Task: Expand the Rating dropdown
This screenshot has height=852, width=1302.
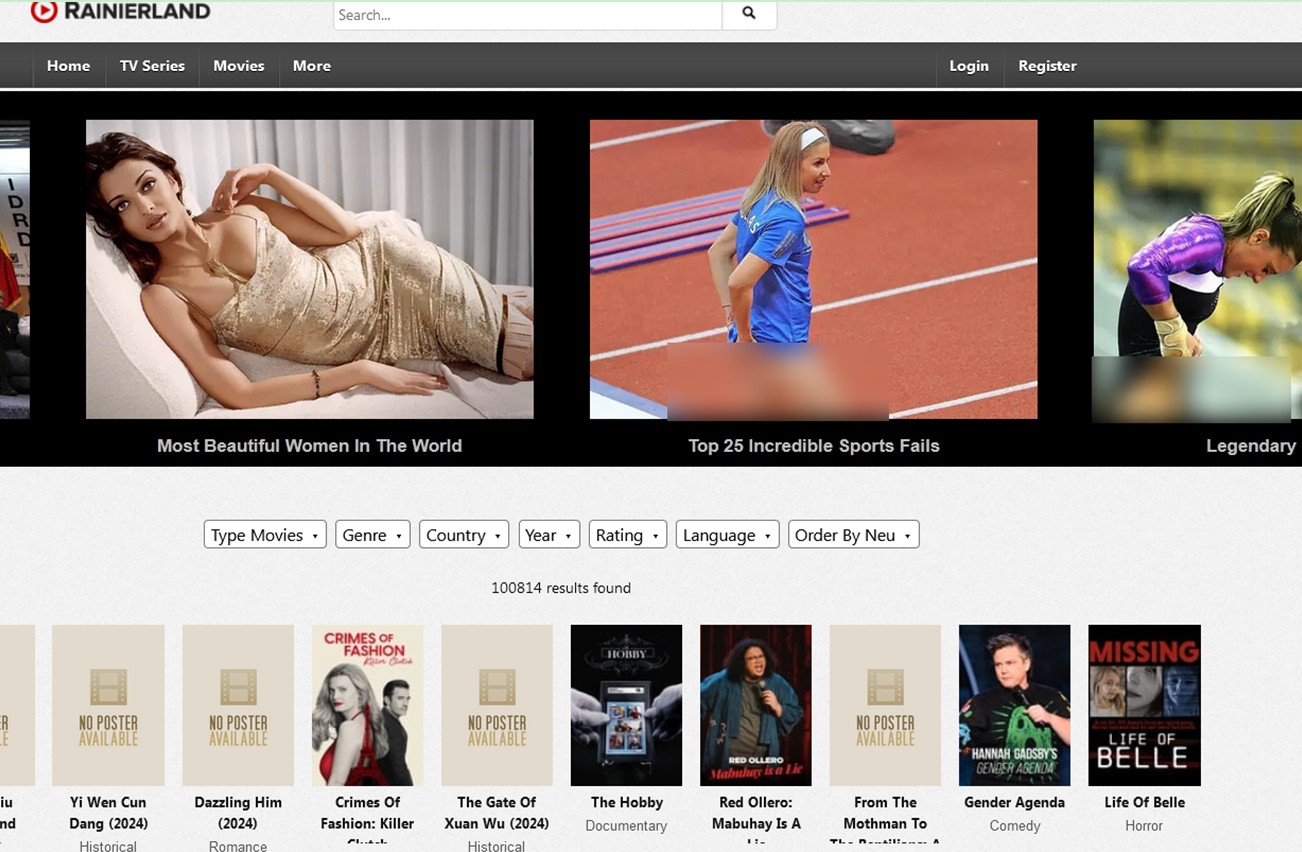Action: tap(628, 535)
